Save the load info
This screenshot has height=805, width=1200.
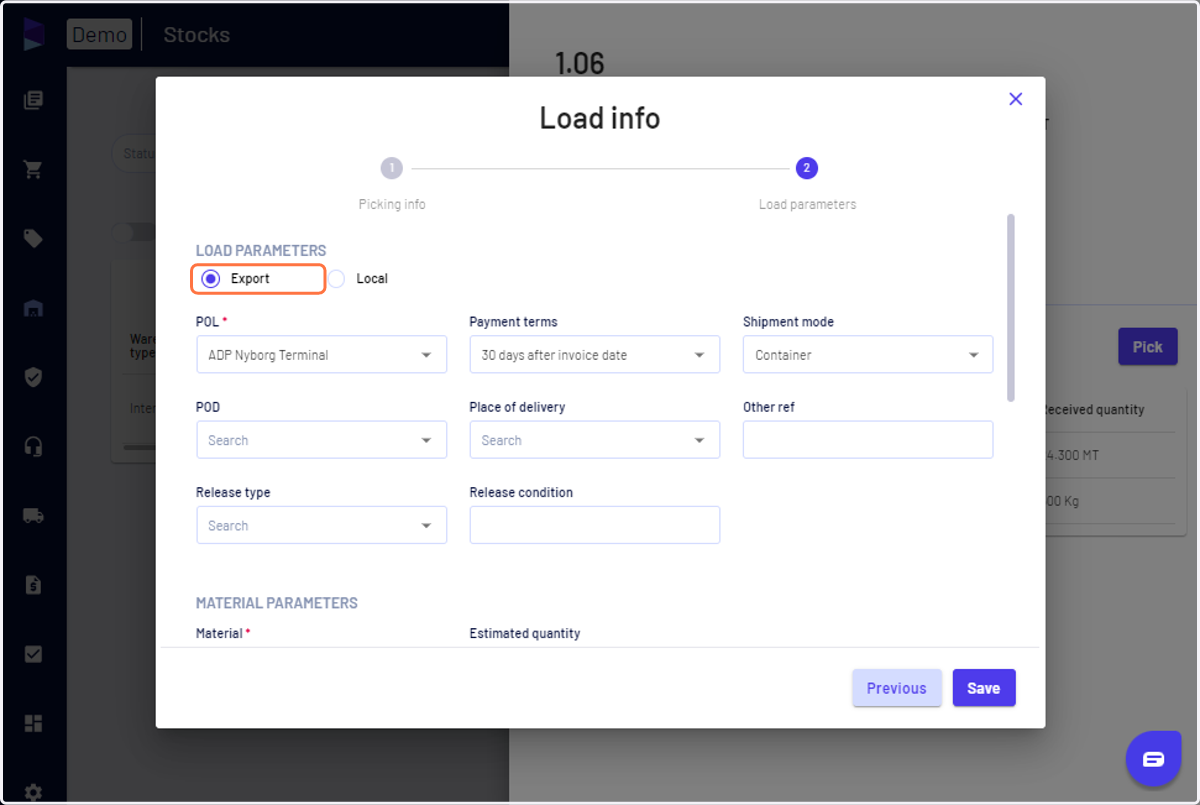pos(984,688)
